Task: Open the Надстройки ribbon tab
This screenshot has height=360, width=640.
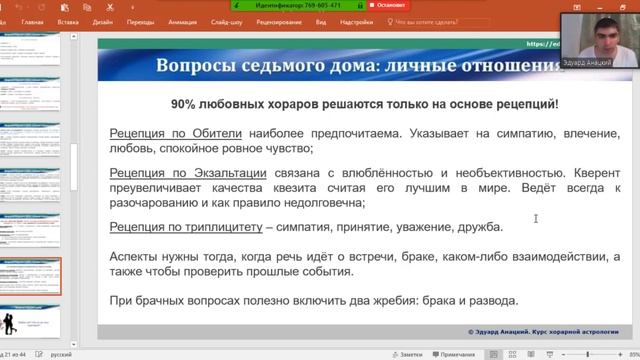Action: (356, 22)
